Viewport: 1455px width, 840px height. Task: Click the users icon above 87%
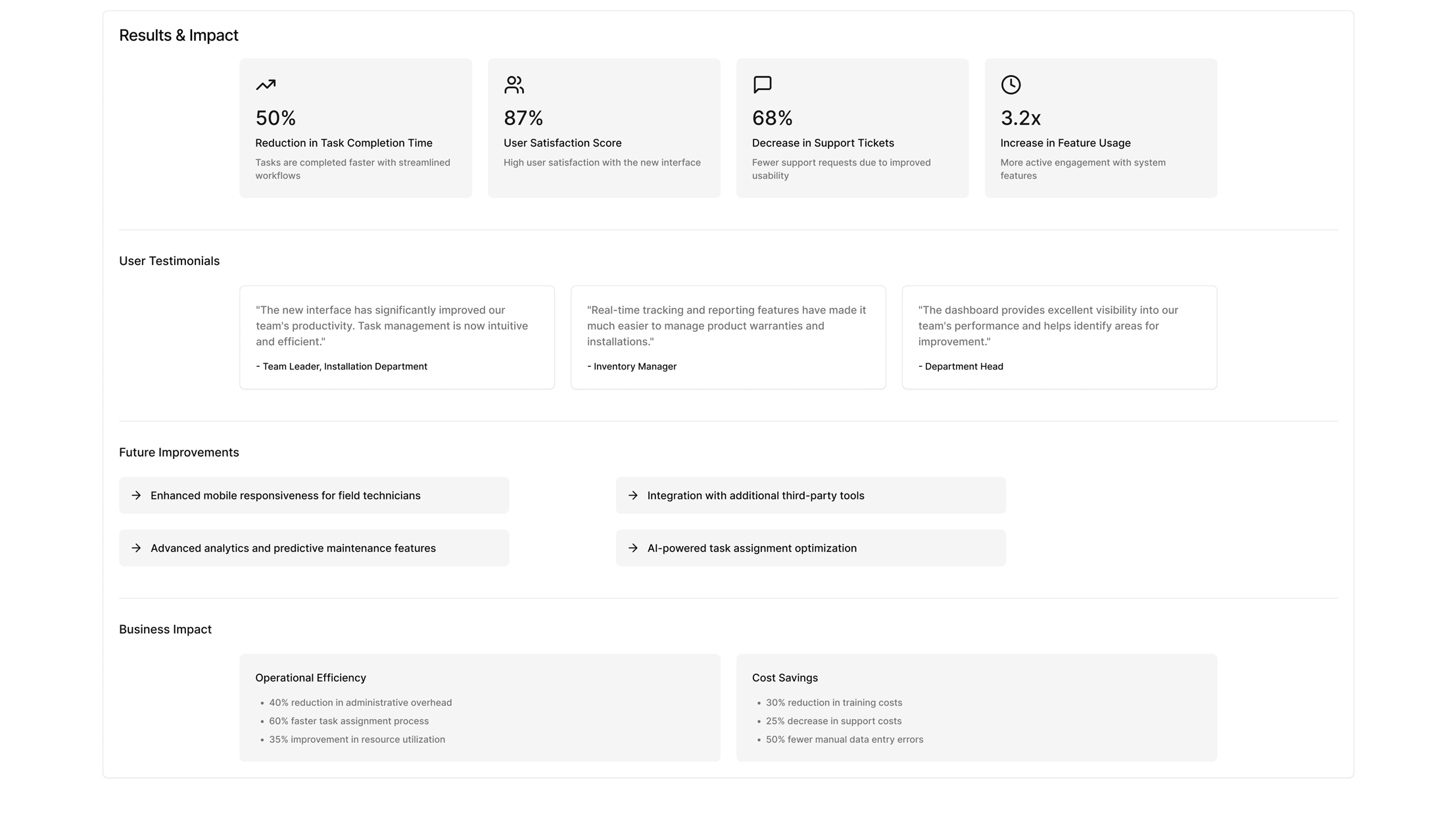514,85
